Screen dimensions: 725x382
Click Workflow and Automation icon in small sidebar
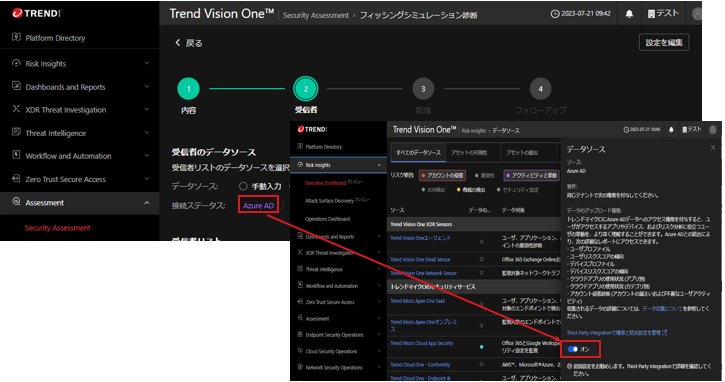300,285
